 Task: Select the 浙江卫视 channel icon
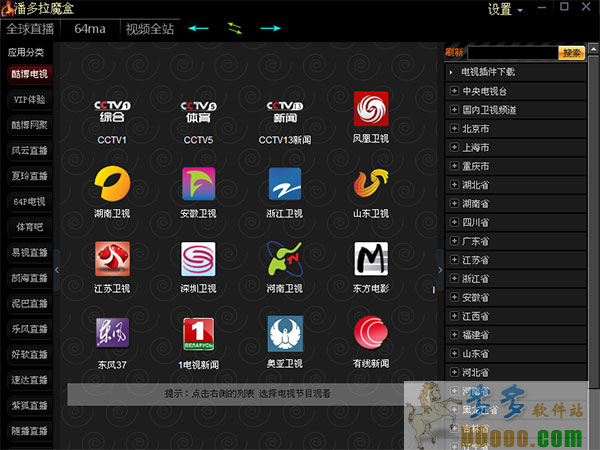(x=285, y=184)
